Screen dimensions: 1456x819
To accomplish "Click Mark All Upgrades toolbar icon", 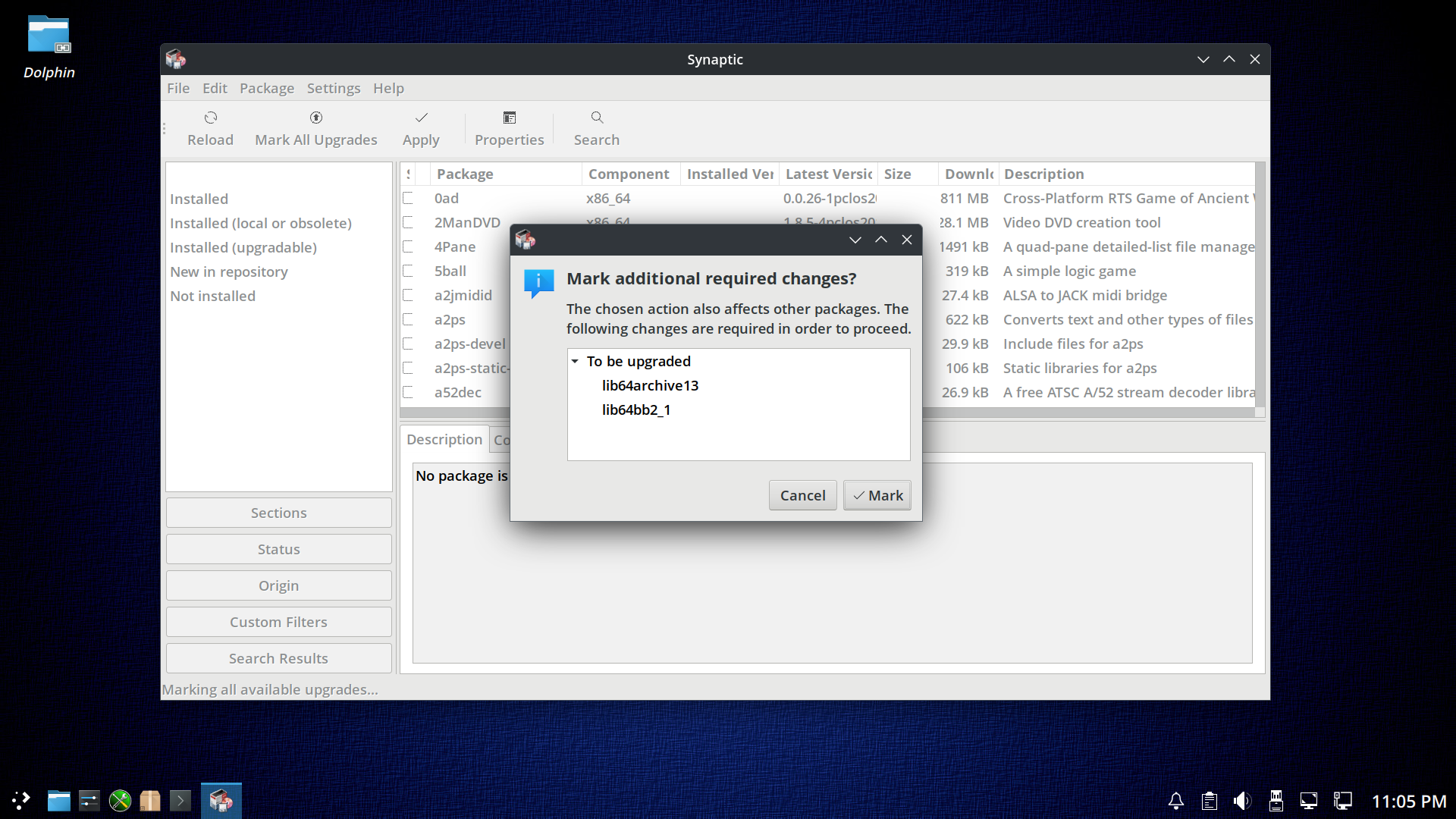I will click(316, 118).
